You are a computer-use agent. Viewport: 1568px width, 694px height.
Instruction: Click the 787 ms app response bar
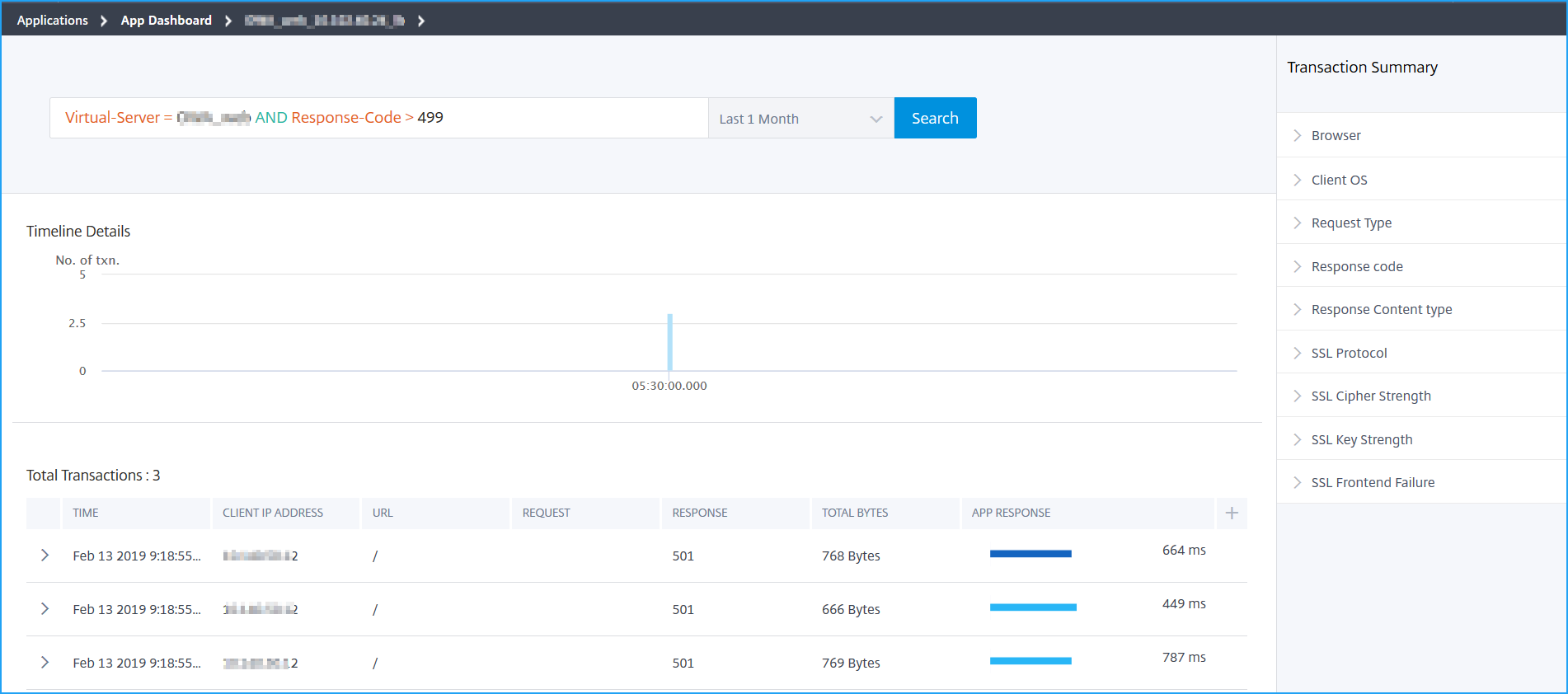tap(1030, 661)
